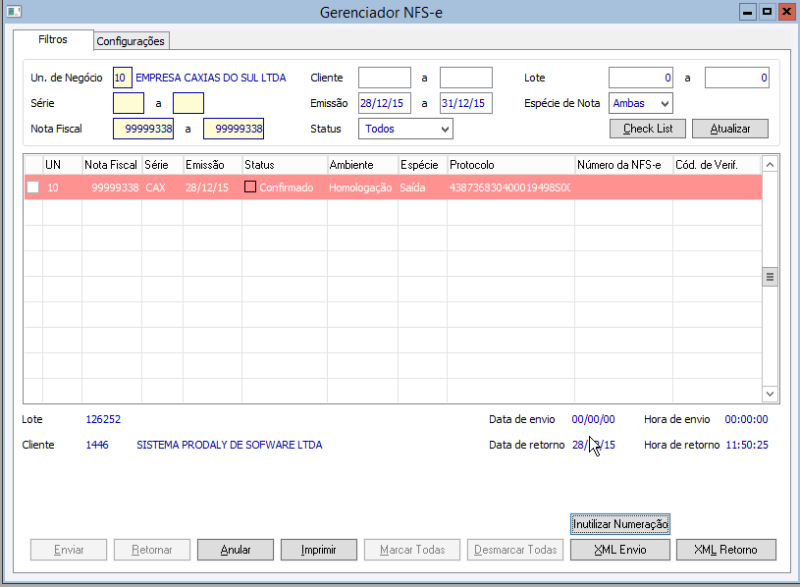Click the second Cliente input field
This screenshot has height=587, width=800.
[466, 78]
